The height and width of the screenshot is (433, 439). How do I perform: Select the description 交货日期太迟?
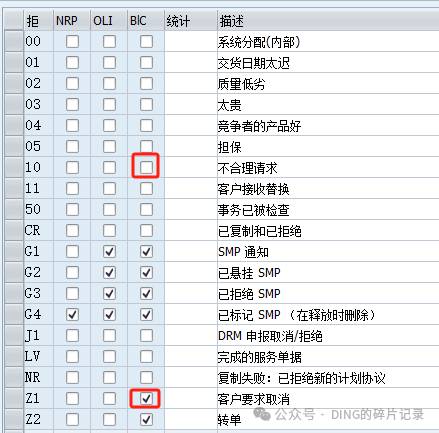click(x=254, y=63)
